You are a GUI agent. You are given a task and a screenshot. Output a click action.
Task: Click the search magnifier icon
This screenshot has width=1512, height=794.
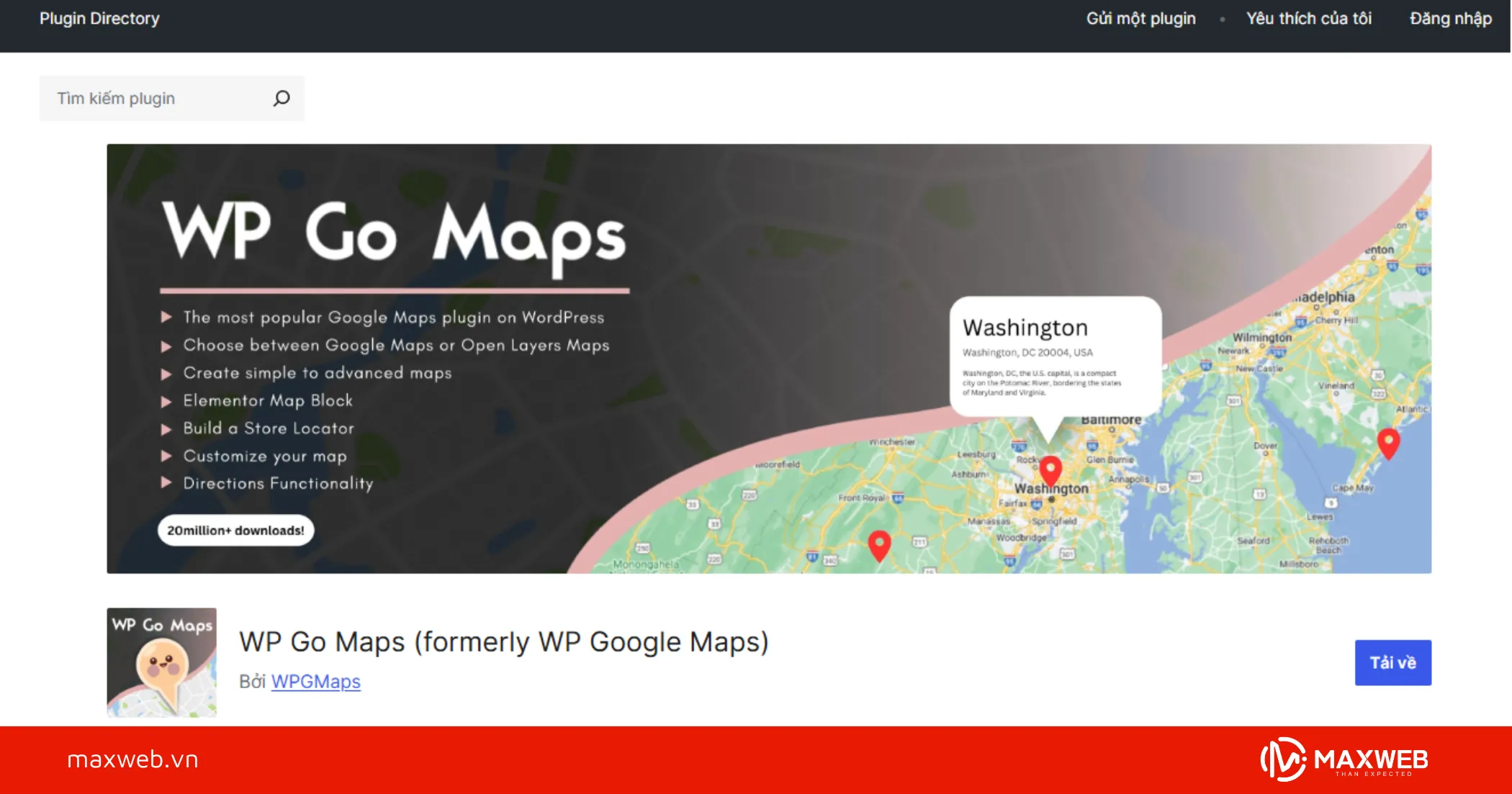coord(281,98)
